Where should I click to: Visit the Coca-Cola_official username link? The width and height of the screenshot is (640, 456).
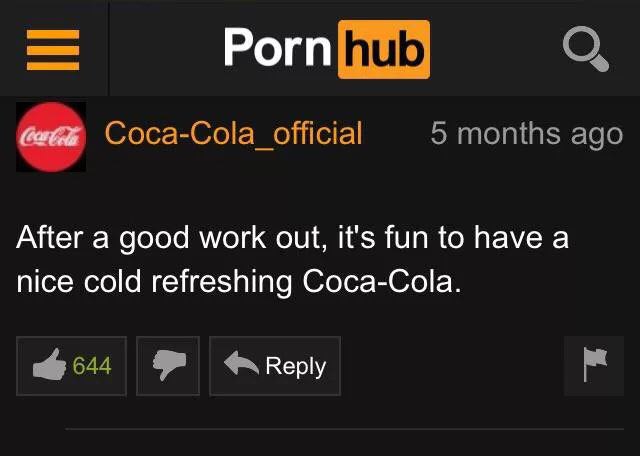tap(233, 133)
